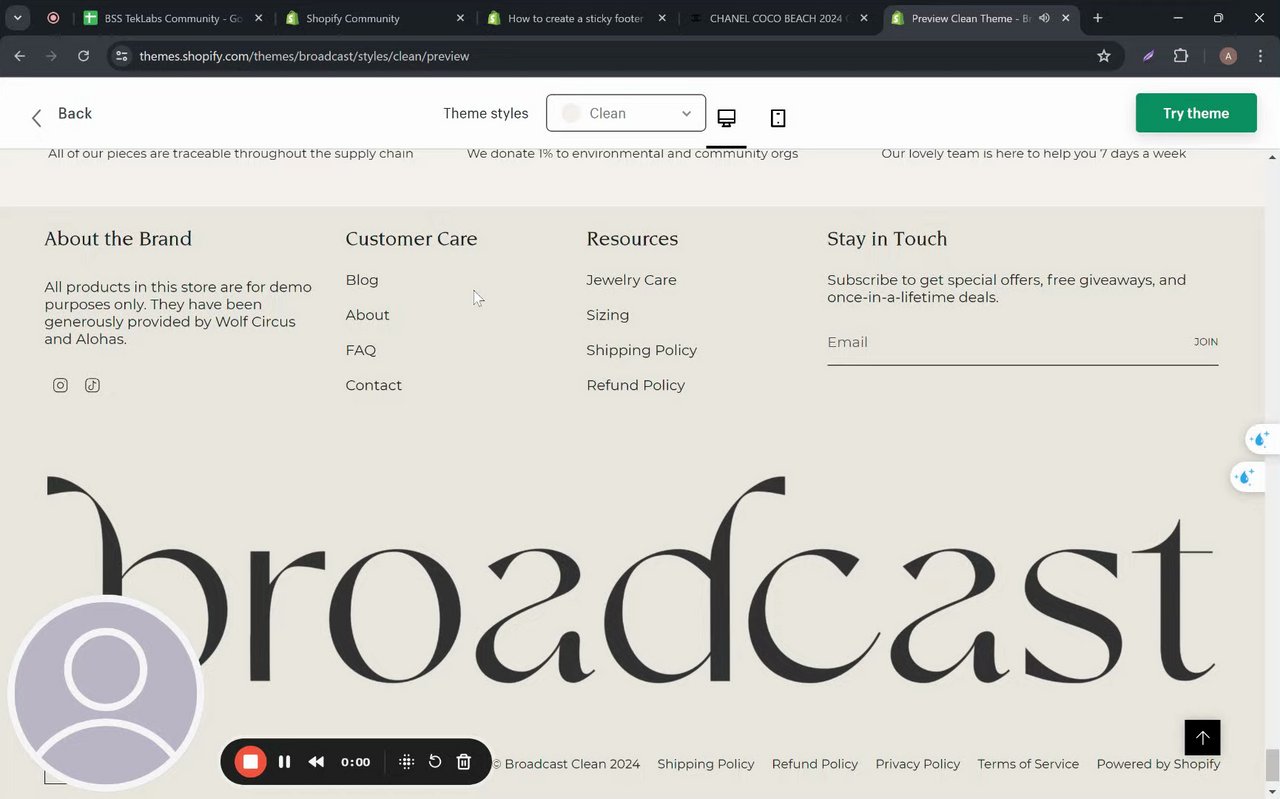
Task: Mute the Preview Clean Theme tab audio
Action: [x=1044, y=18]
